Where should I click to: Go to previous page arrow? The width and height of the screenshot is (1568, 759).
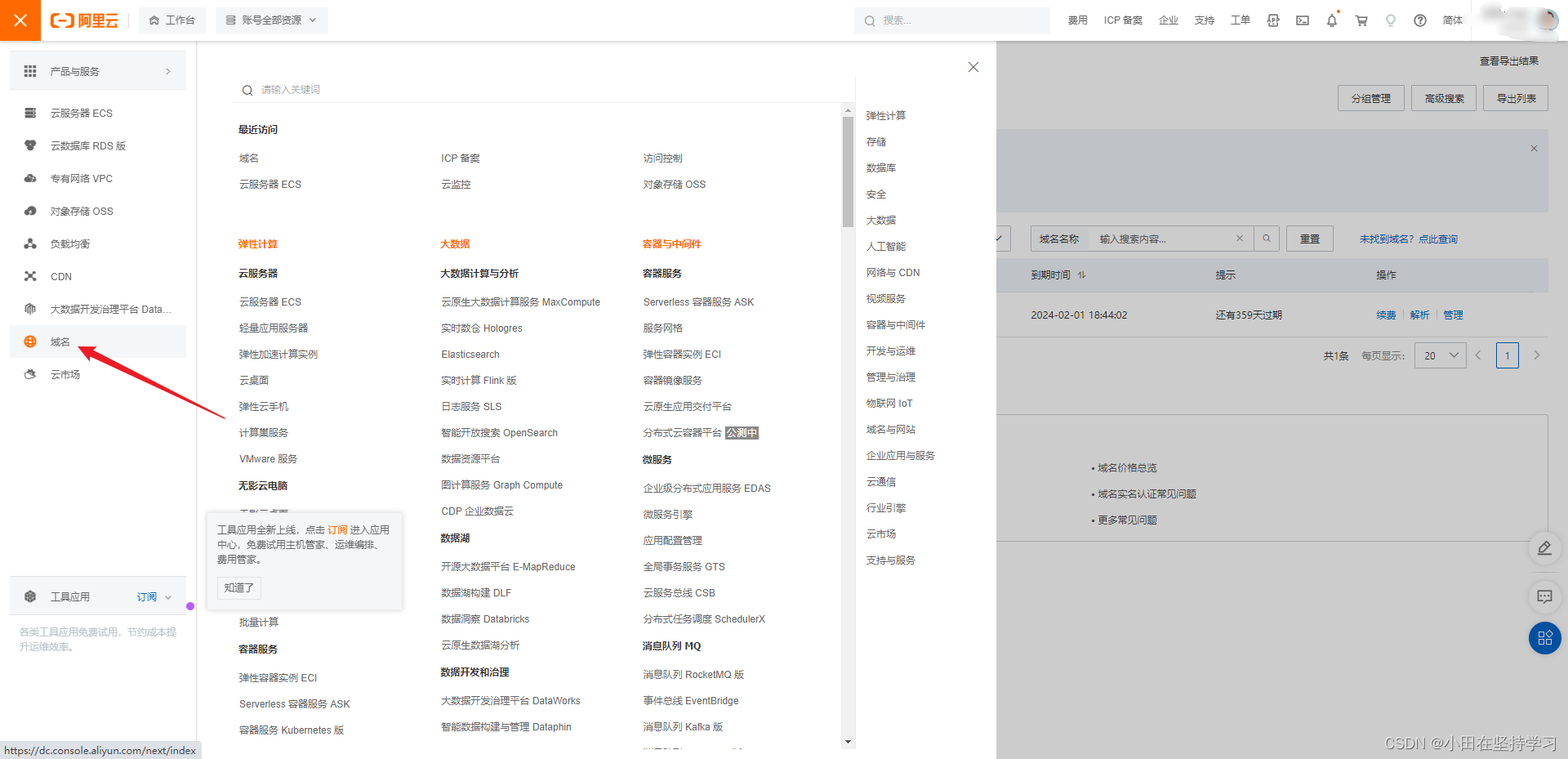point(1478,355)
